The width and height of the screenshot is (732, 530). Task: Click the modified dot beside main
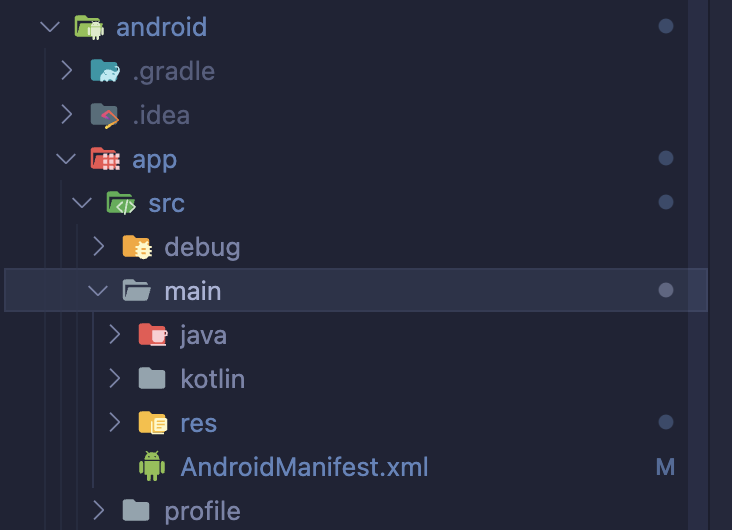click(666, 291)
